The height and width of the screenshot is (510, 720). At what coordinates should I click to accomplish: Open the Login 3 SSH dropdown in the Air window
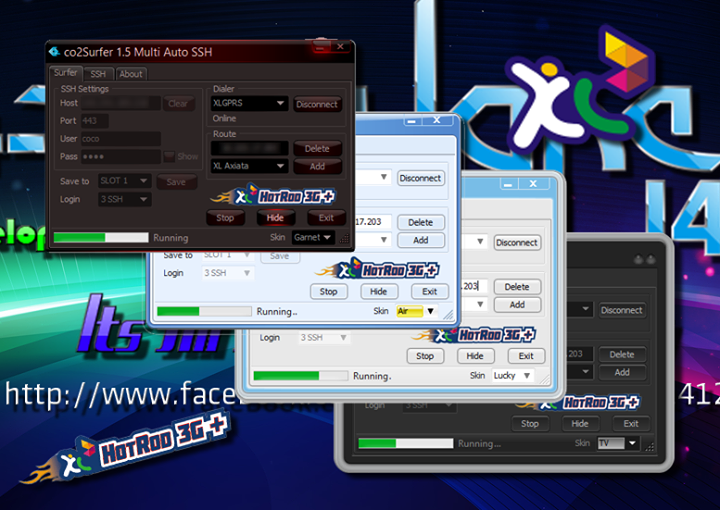(x=228, y=273)
